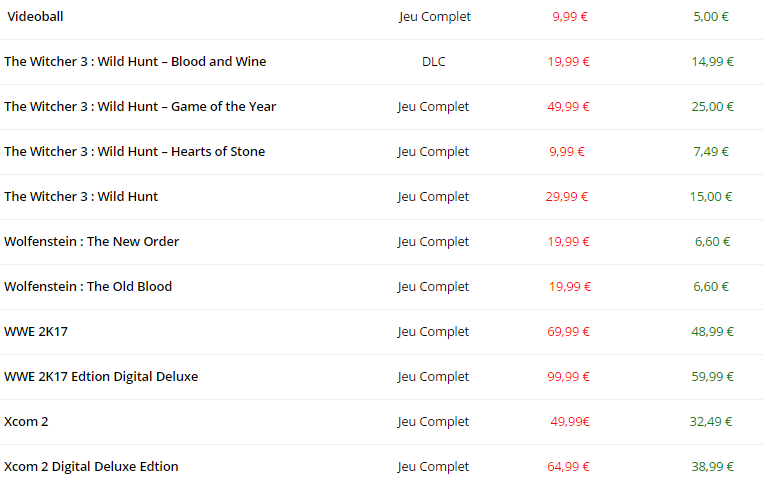Click the 25,00 € Game of the Year price
Image resolution: width=763 pixels, height=483 pixels.
point(712,106)
